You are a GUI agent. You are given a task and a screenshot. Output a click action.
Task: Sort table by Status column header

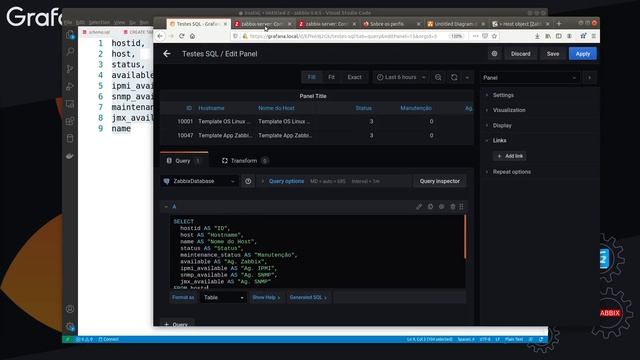tap(363, 108)
